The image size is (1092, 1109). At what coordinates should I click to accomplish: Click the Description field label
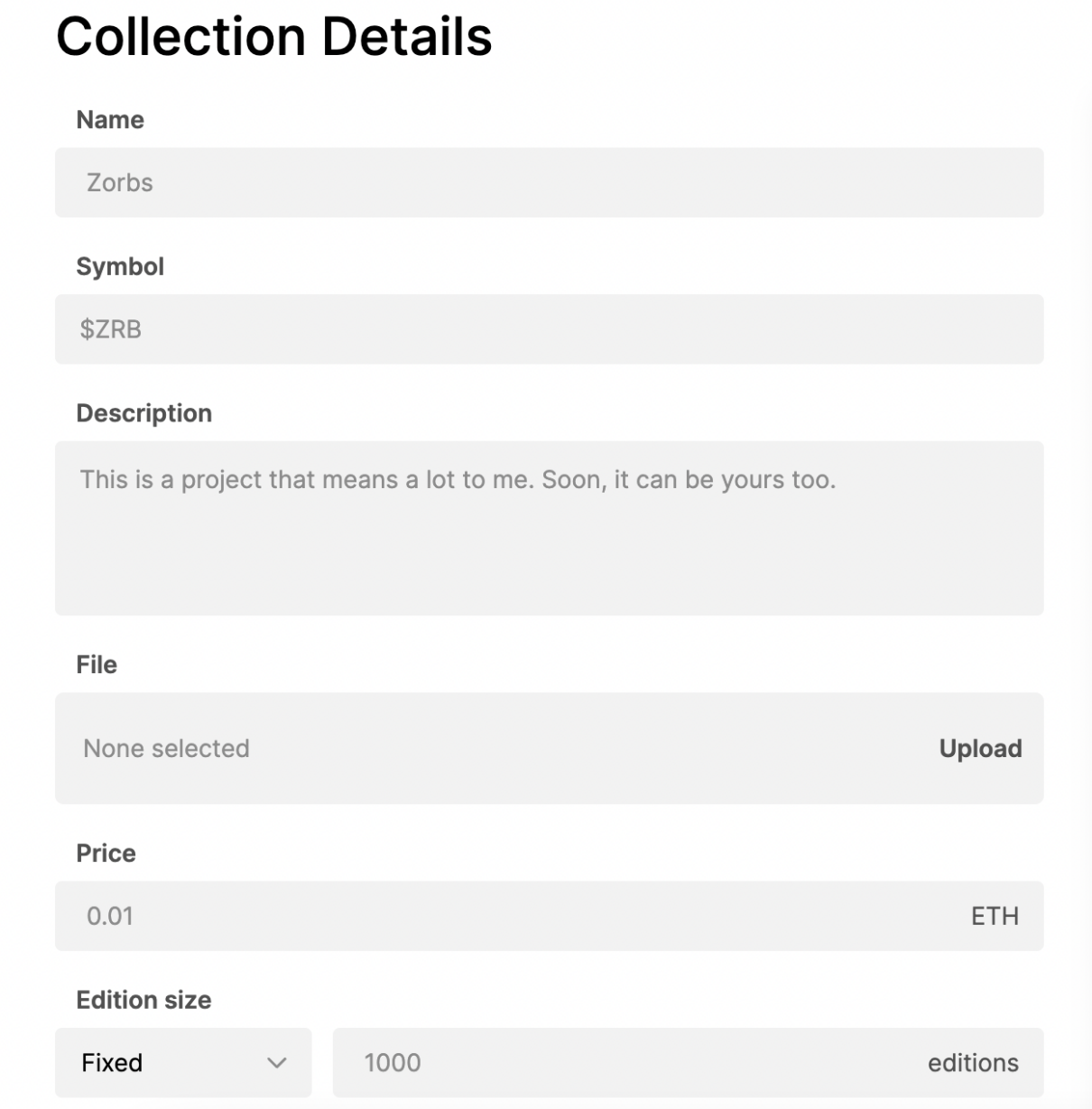144,413
